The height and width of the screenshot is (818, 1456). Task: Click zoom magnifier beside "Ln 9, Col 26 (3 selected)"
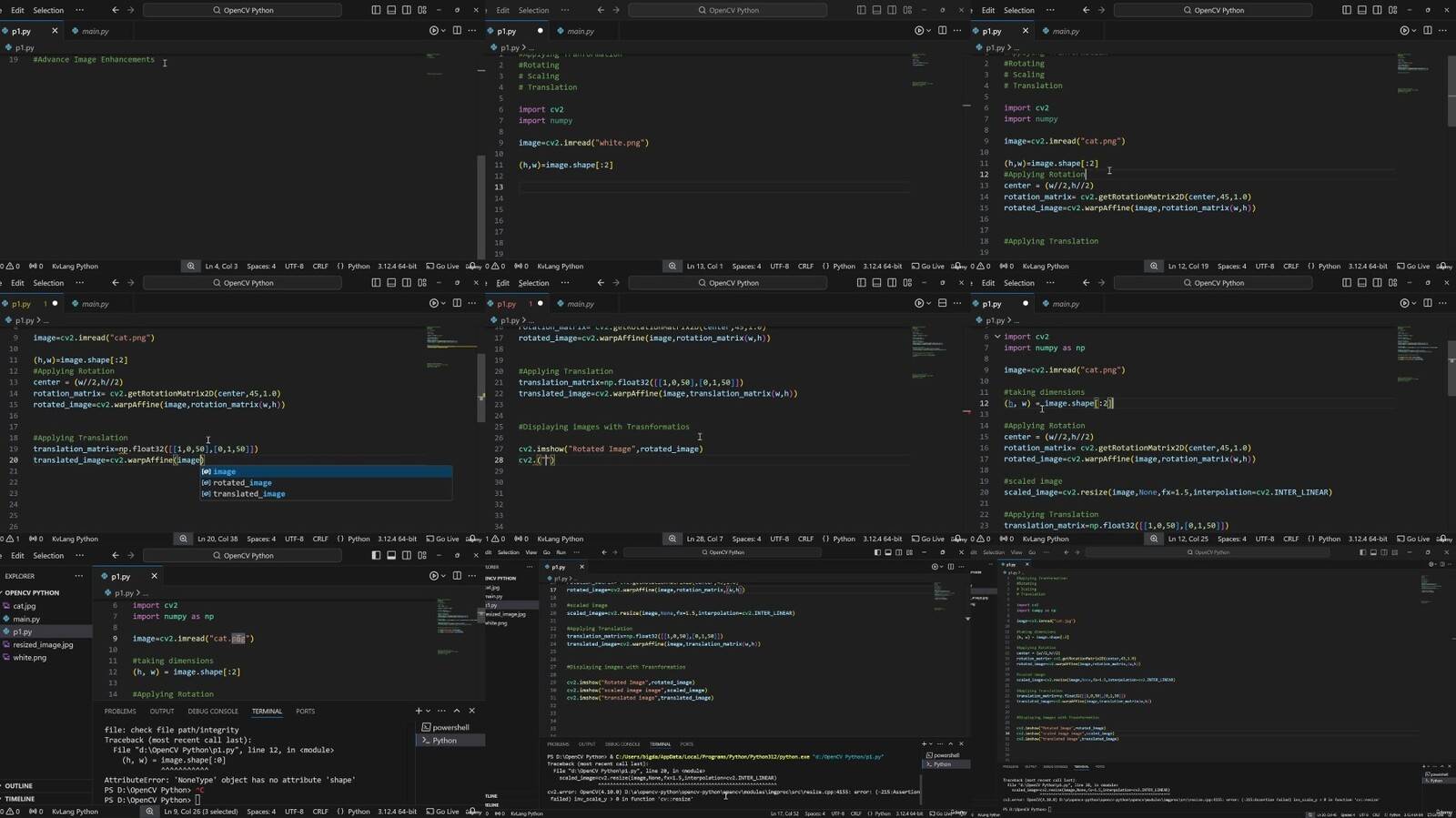(149, 812)
